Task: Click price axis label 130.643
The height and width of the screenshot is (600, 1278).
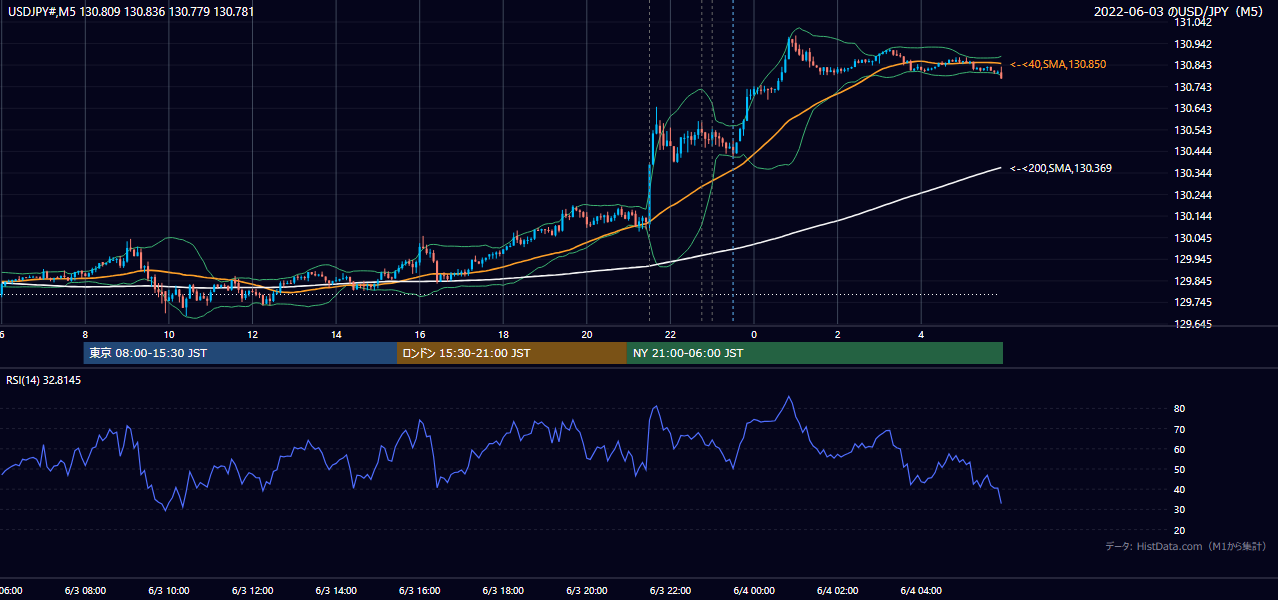Action: pyautogui.click(x=1194, y=109)
